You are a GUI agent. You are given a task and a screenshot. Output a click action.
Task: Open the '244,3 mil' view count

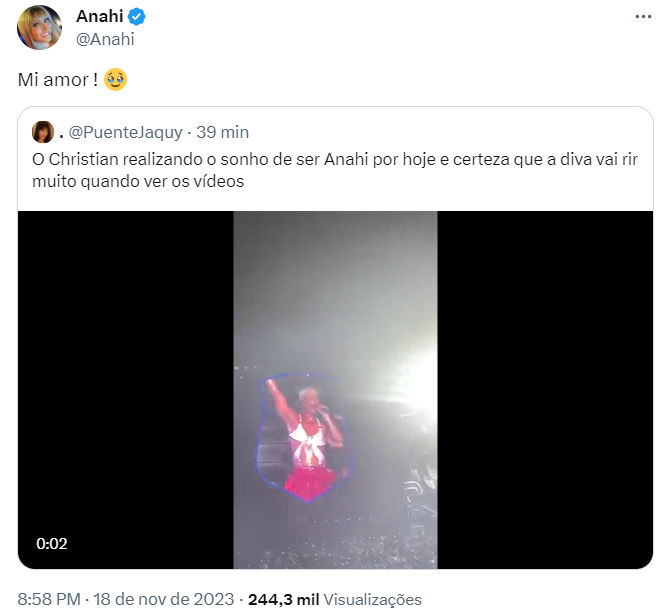click(x=282, y=599)
